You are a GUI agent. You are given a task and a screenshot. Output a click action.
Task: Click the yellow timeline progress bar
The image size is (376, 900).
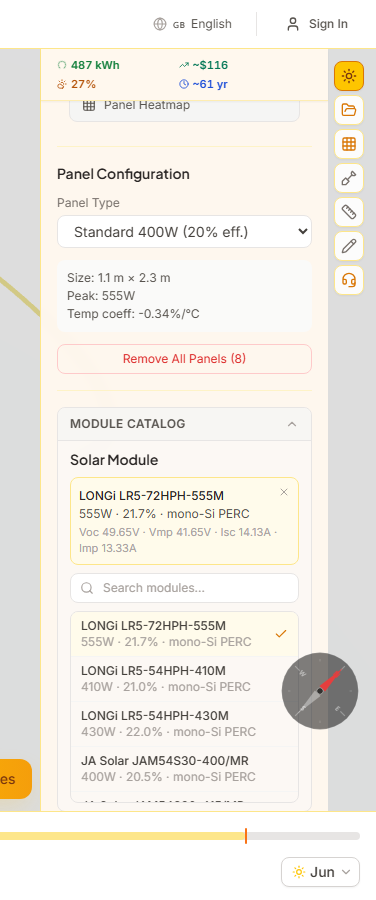click(123, 836)
